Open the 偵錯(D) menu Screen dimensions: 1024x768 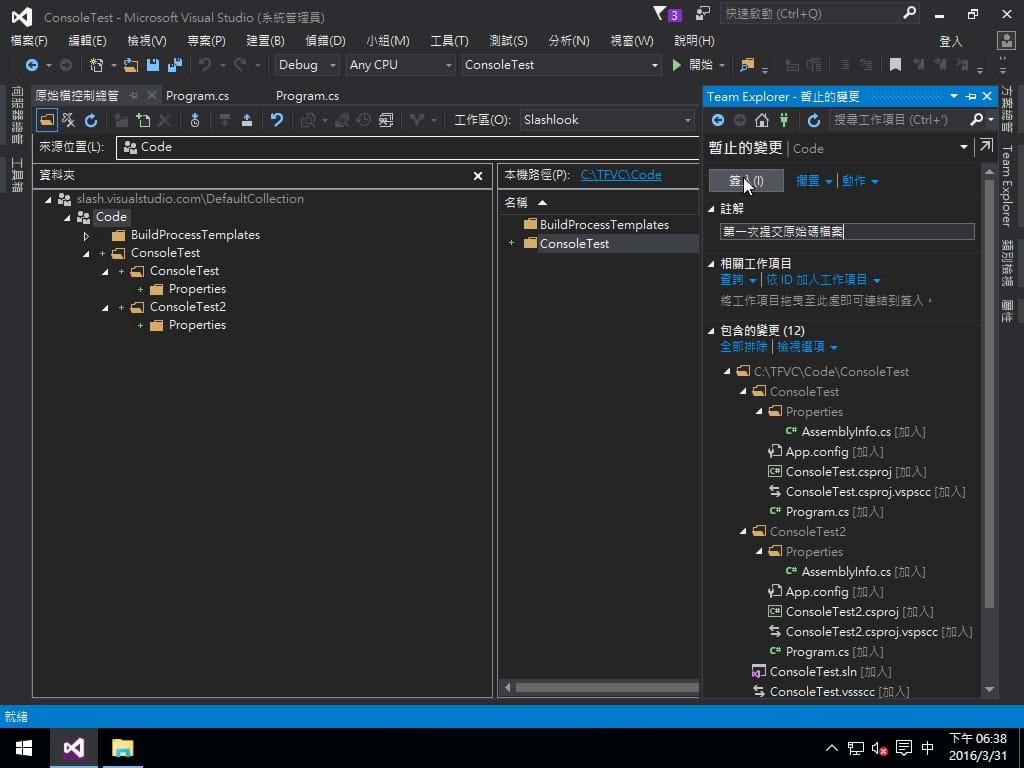325,40
